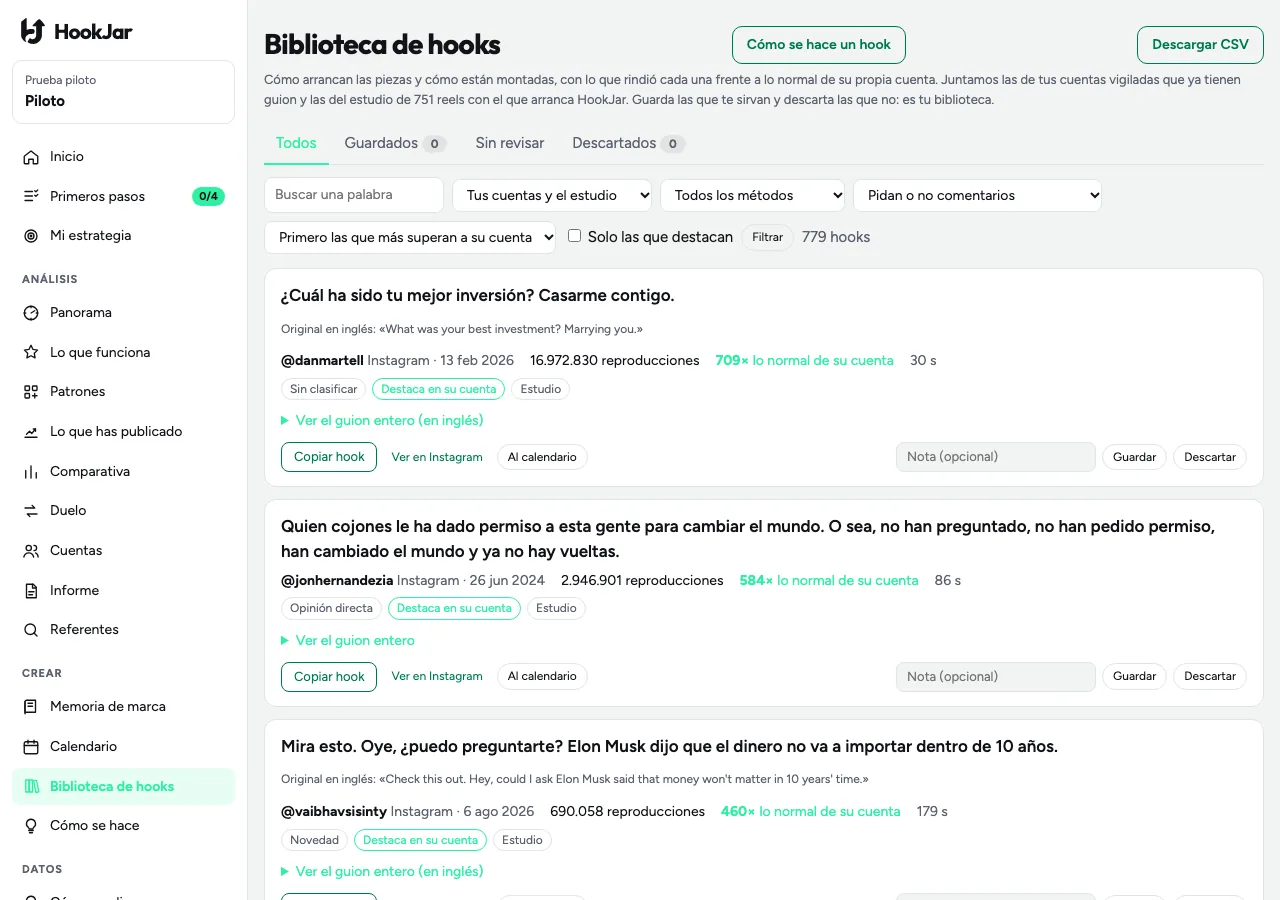Viewport: 1280px width, 900px height.
Task: Focus the Buscar una palabra search field
Action: (x=354, y=195)
